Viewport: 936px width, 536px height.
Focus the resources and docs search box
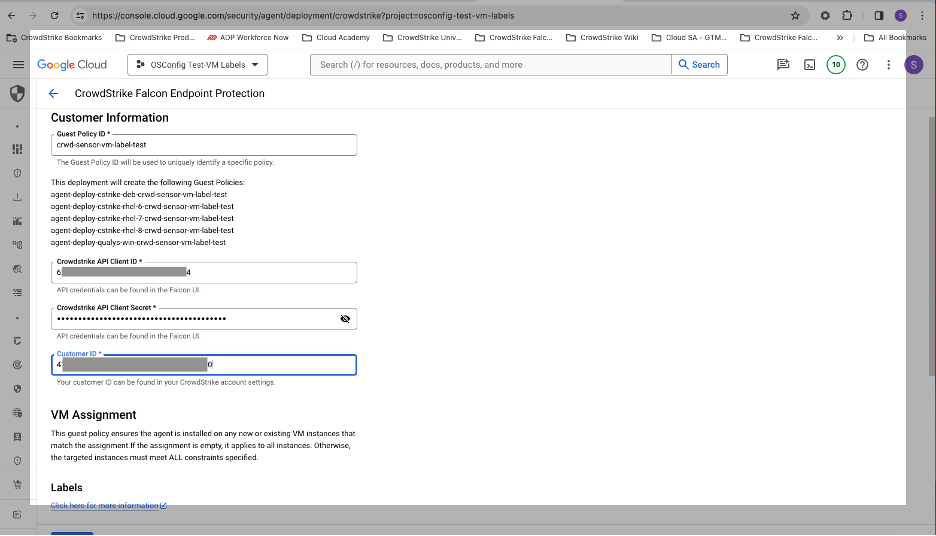(490, 64)
